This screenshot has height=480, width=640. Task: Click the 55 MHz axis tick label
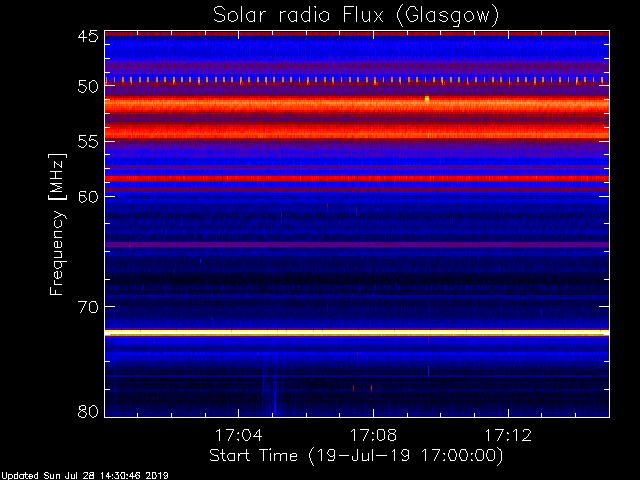88,142
